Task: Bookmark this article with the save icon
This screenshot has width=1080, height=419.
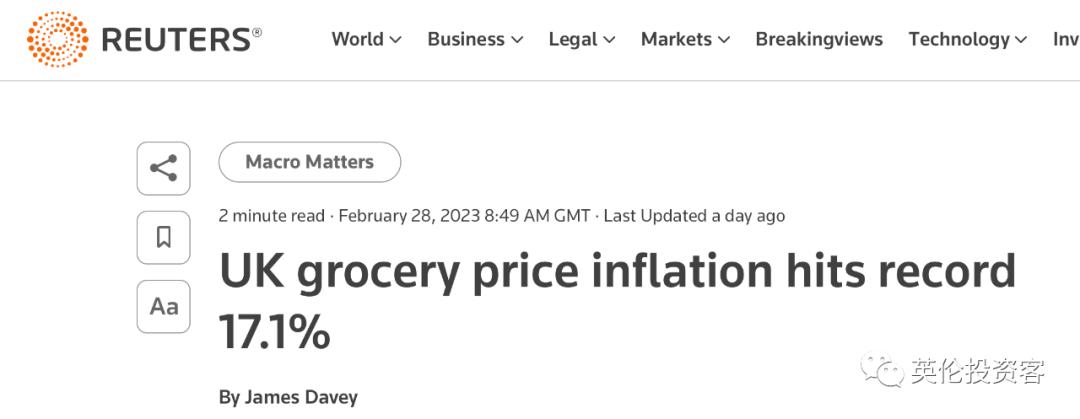Action: pos(163,237)
